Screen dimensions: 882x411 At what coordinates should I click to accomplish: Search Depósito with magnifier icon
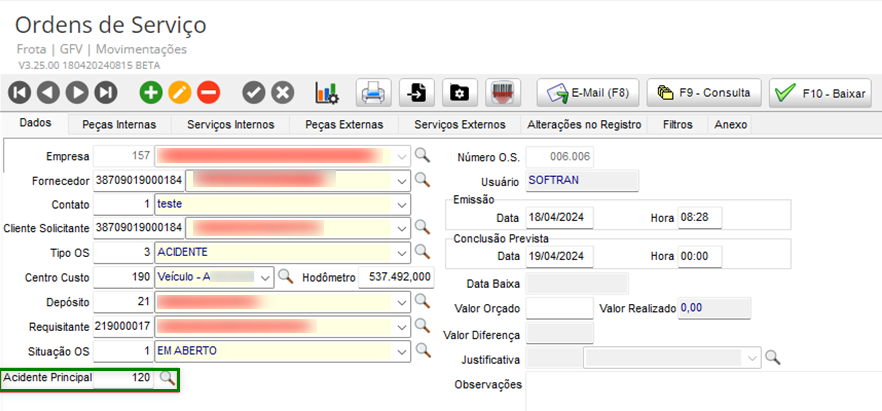[x=422, y=301]
